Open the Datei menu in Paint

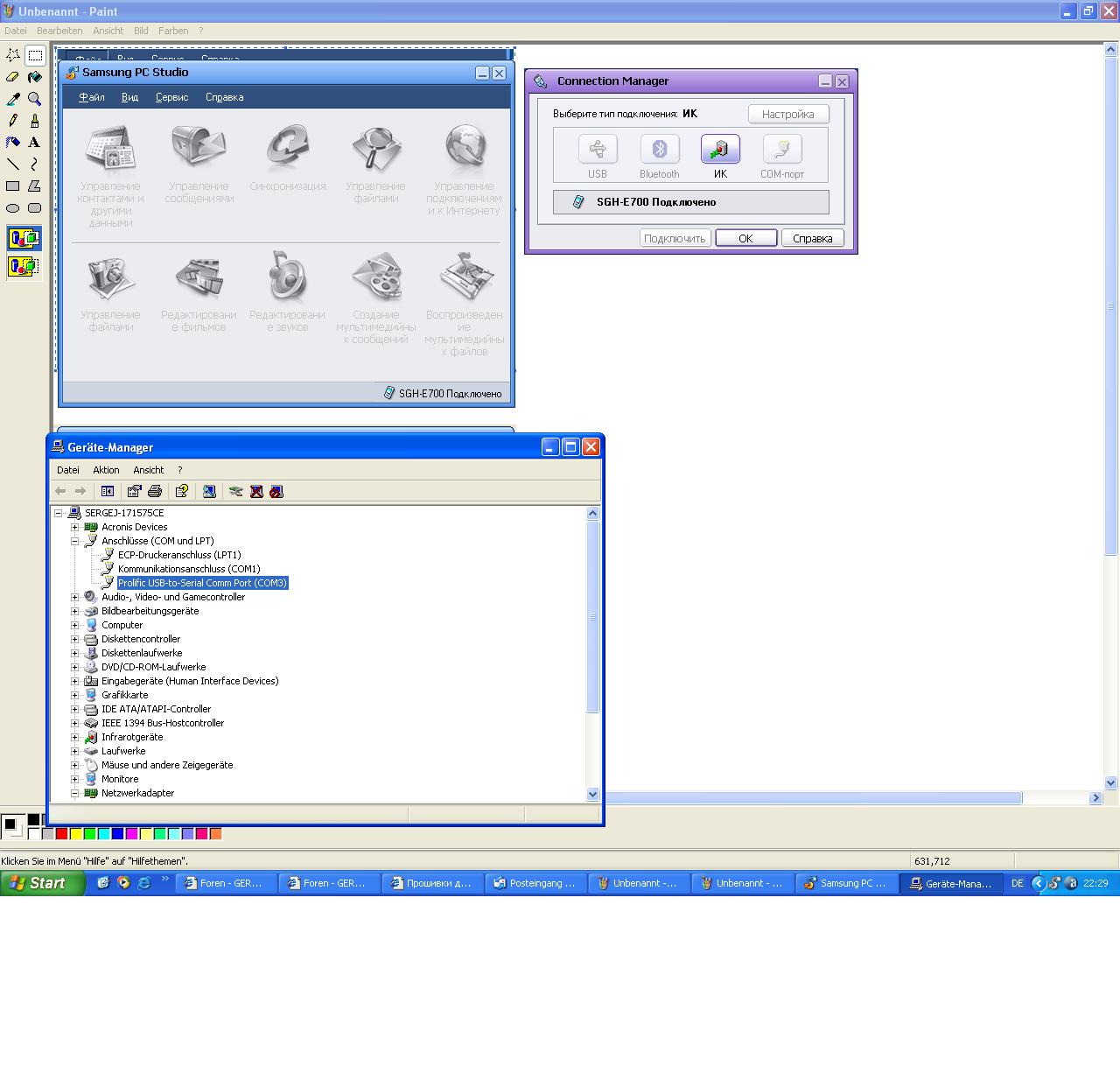pyautogui.click(x=16, y=31)
